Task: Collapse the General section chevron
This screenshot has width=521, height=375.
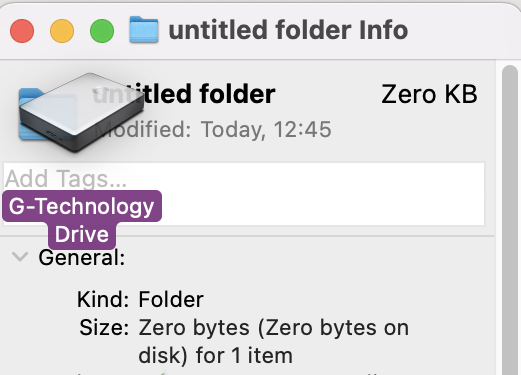Action: click(20, 257)
